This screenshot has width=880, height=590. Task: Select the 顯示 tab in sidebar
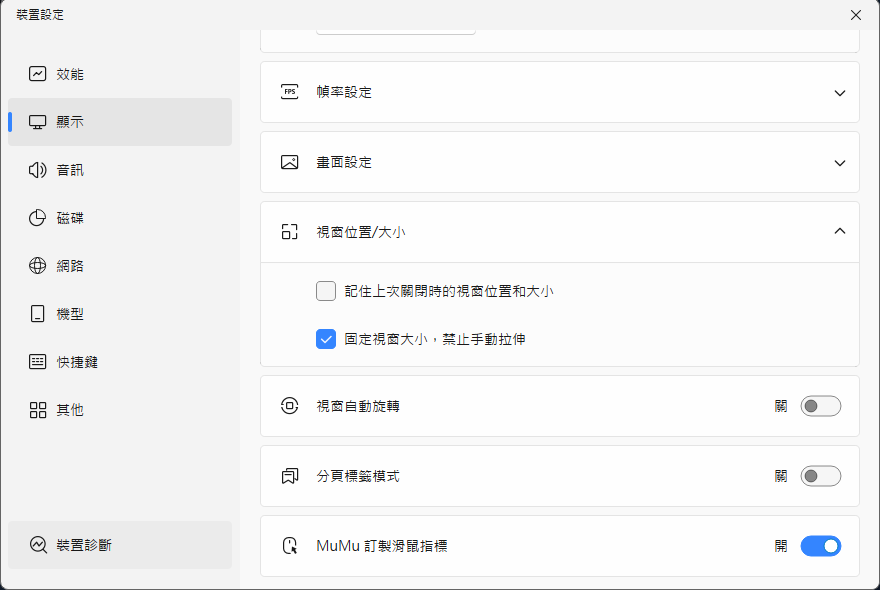coord(120,122)
